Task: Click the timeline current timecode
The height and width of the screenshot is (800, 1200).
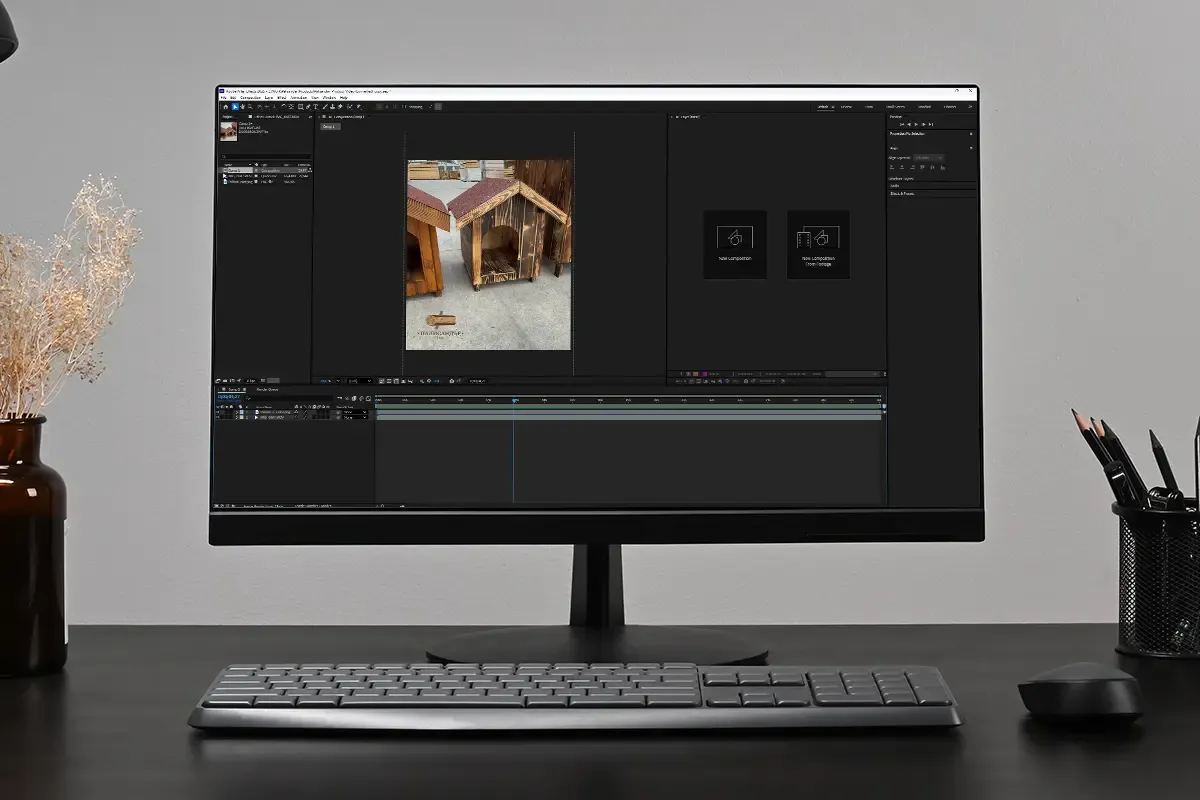Action: pos(229,396)
